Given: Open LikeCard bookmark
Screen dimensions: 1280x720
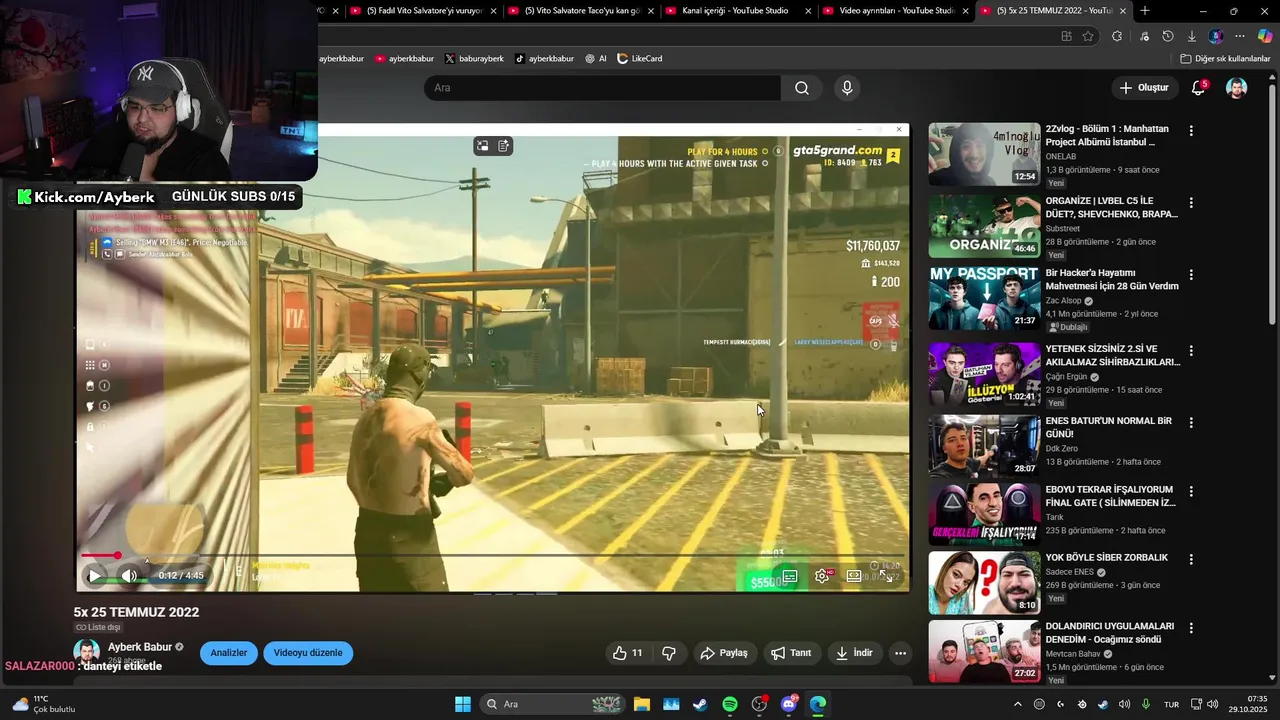Looking at the screenshot, I should click(639, 59).
